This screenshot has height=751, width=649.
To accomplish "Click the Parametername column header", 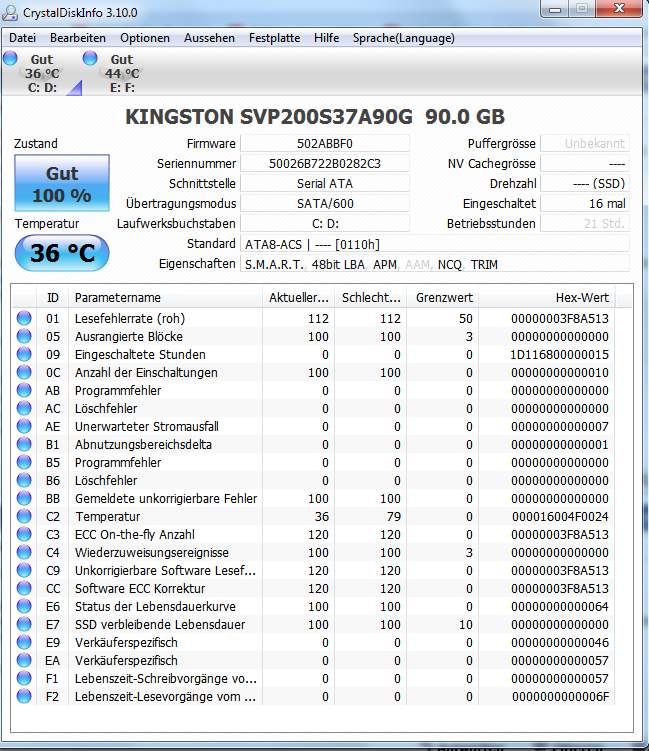I will click(166, 297).
